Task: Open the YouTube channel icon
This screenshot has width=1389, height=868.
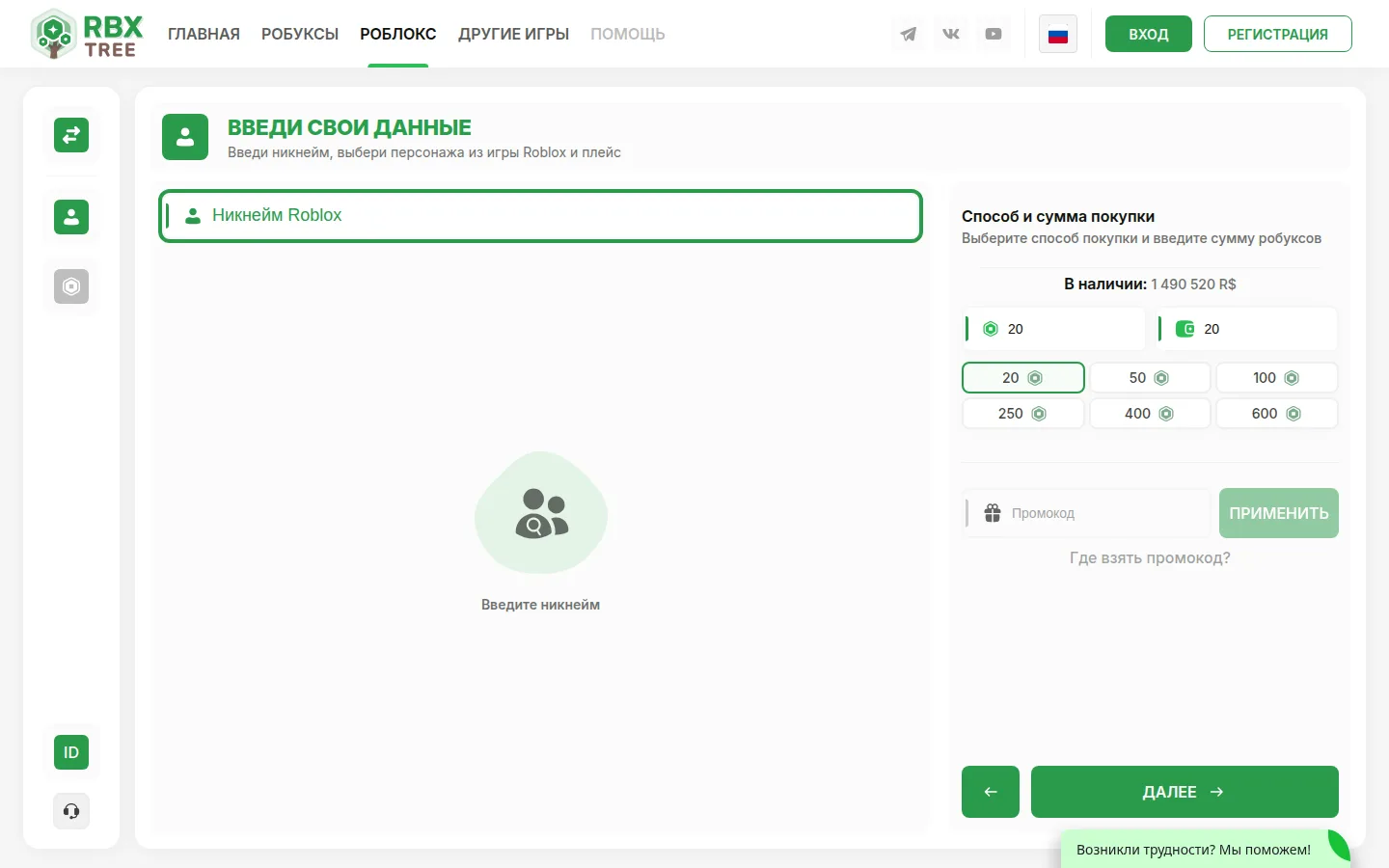Action: tap(994, 35)
